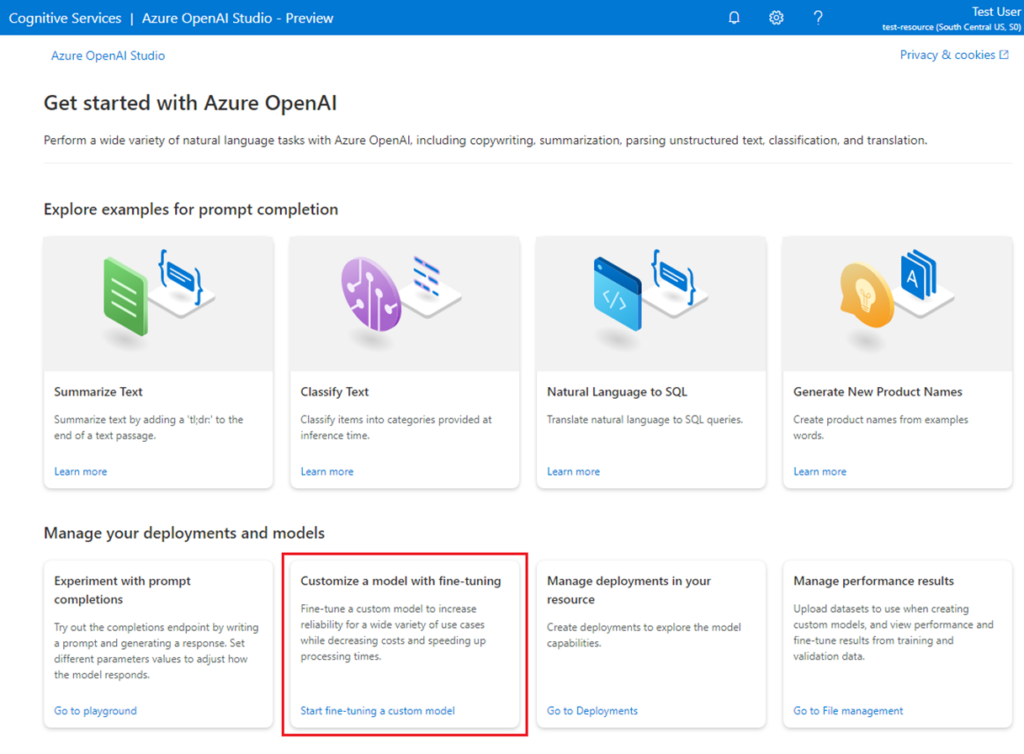This screenshot has height=754, width=1024.
Task: Open the Test User account menu
Action: [x=996, y=11]
